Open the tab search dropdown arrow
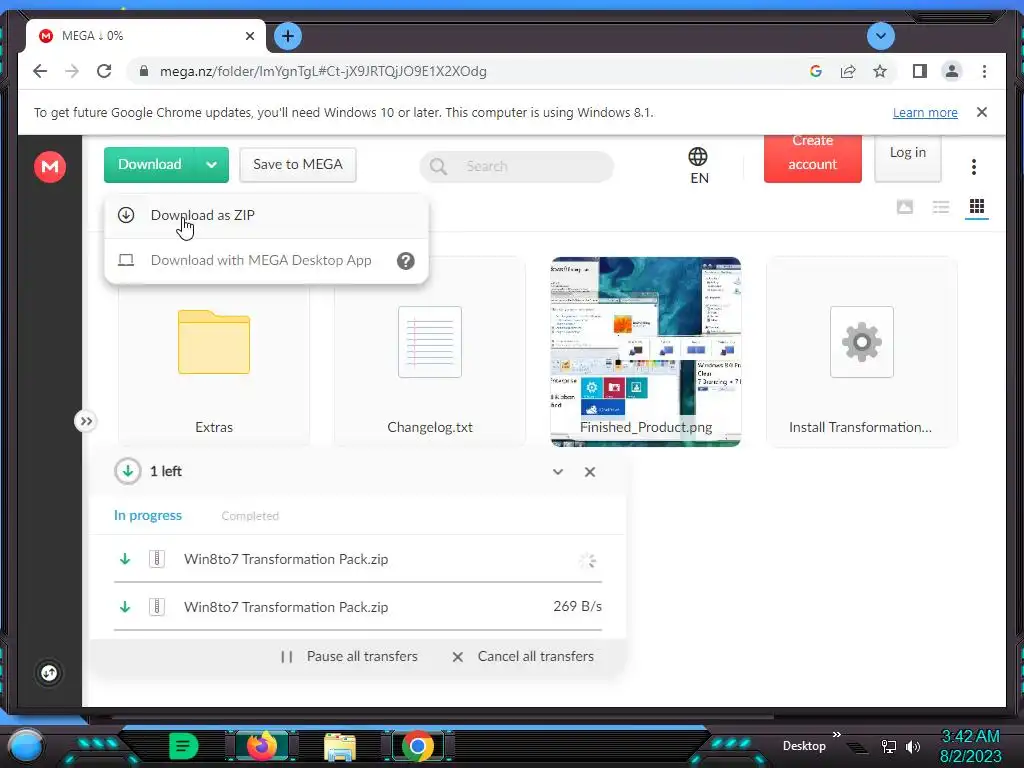Image resolution: width=1024 pixels, height=768 pixels. 880,36
